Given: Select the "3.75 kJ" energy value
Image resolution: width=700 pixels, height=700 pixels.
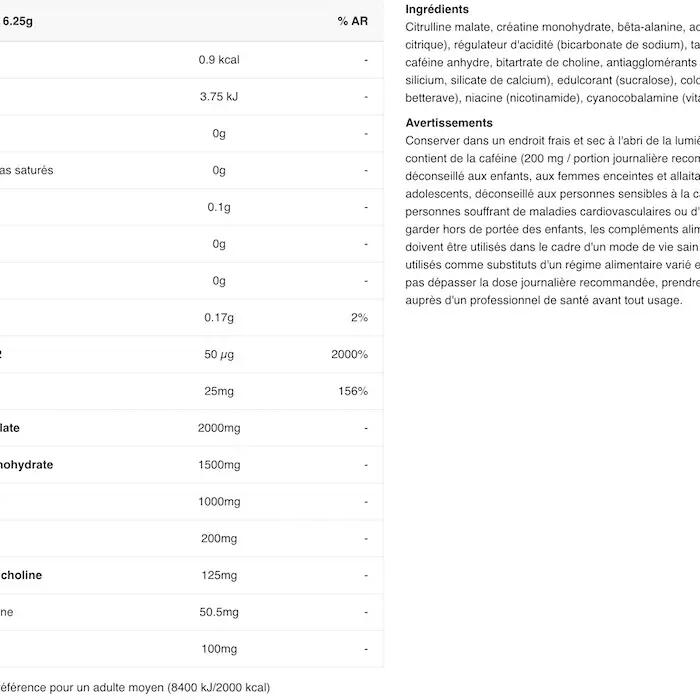Looking at the screenshot, I should pyautogui.click(x=219, y=97).
